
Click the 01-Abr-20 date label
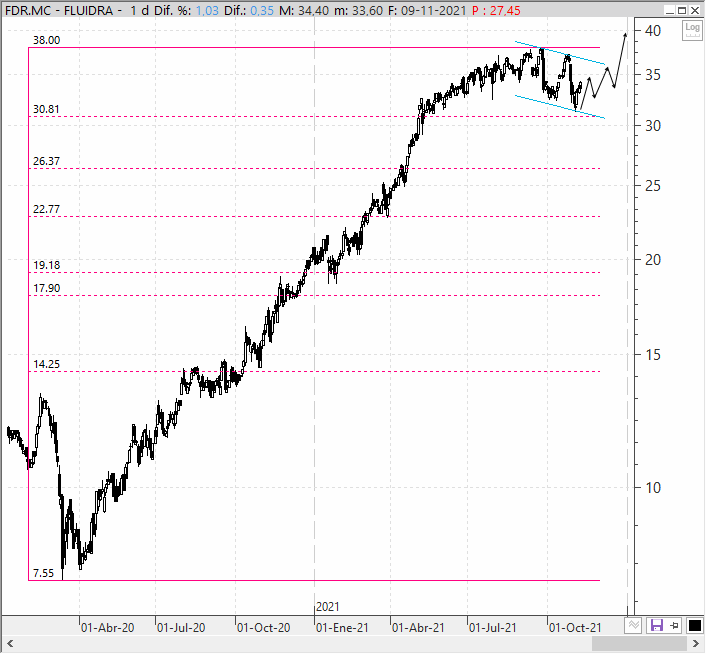pos(107,627)
